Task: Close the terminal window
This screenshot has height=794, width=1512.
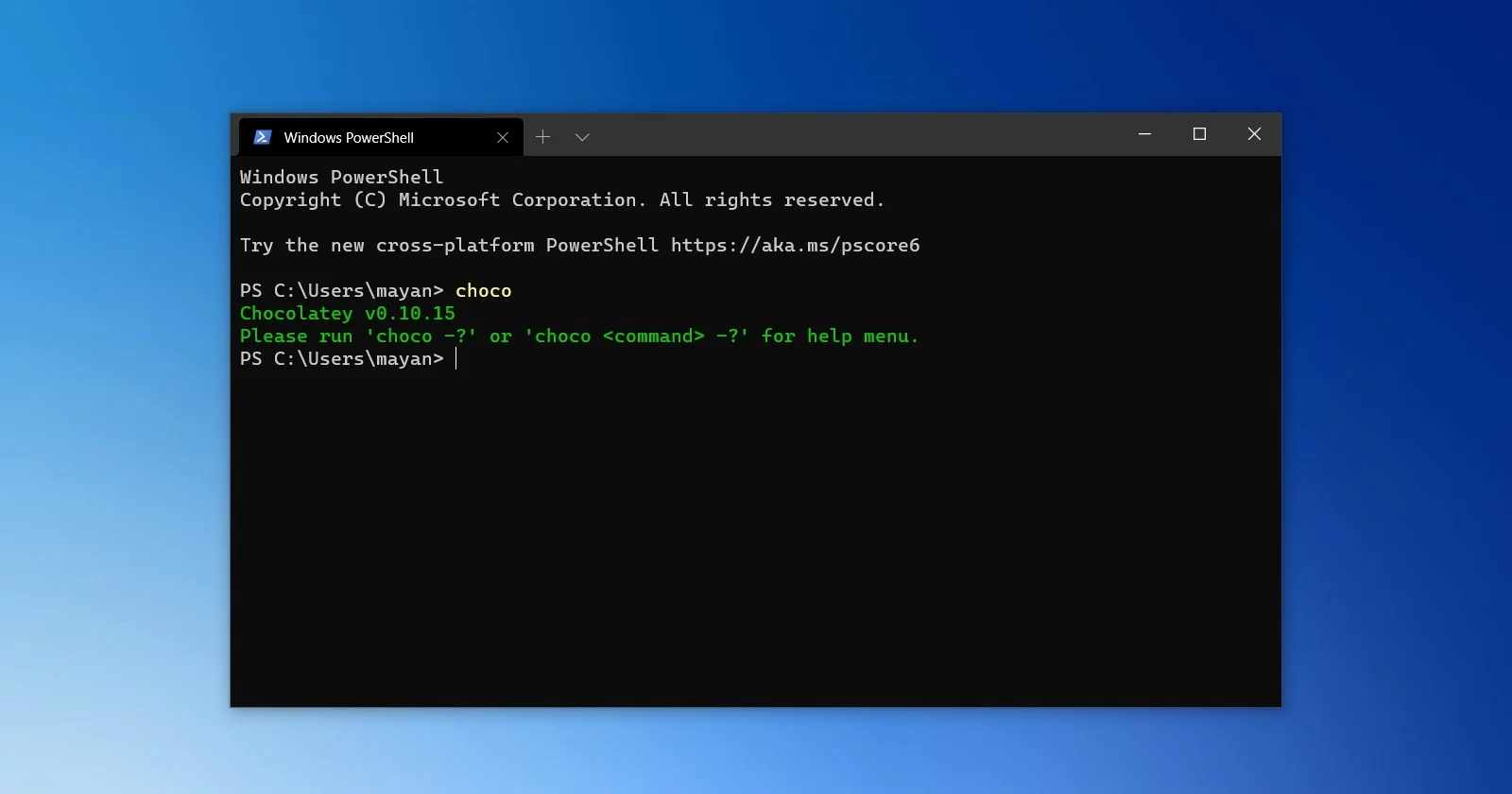Action: [1254, 134]
